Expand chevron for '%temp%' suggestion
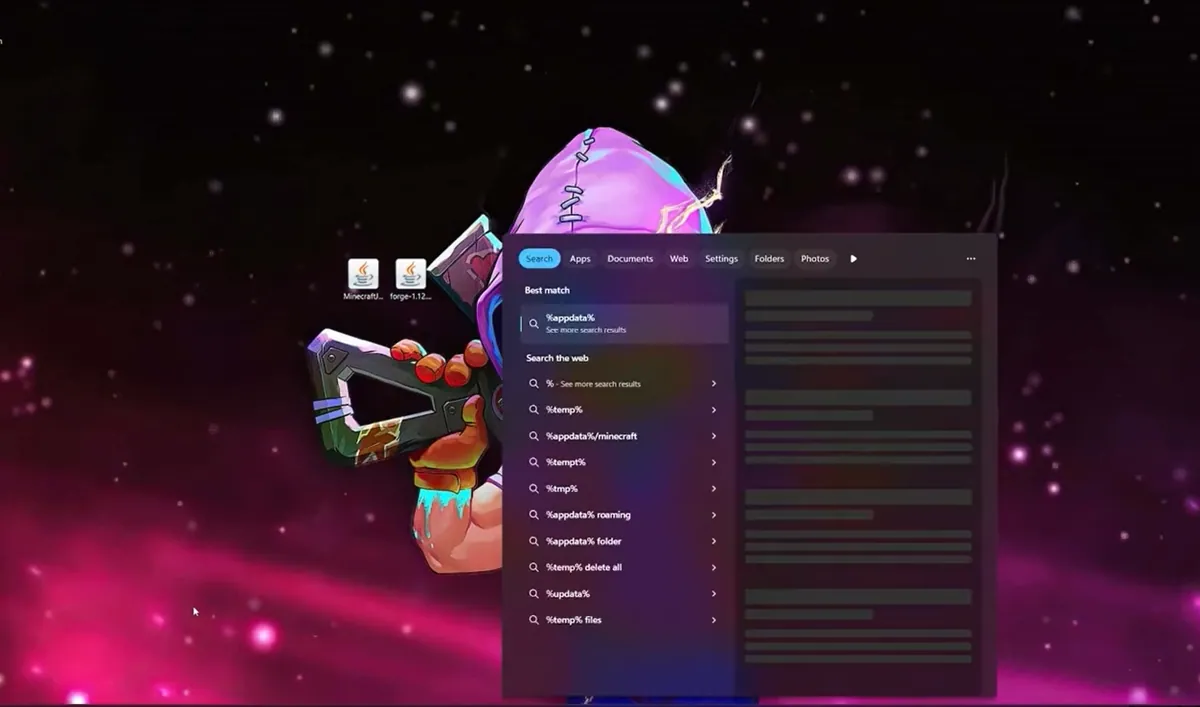Image resolution: width=1200 pixels, height=707 pixels. tap(714, 410)
